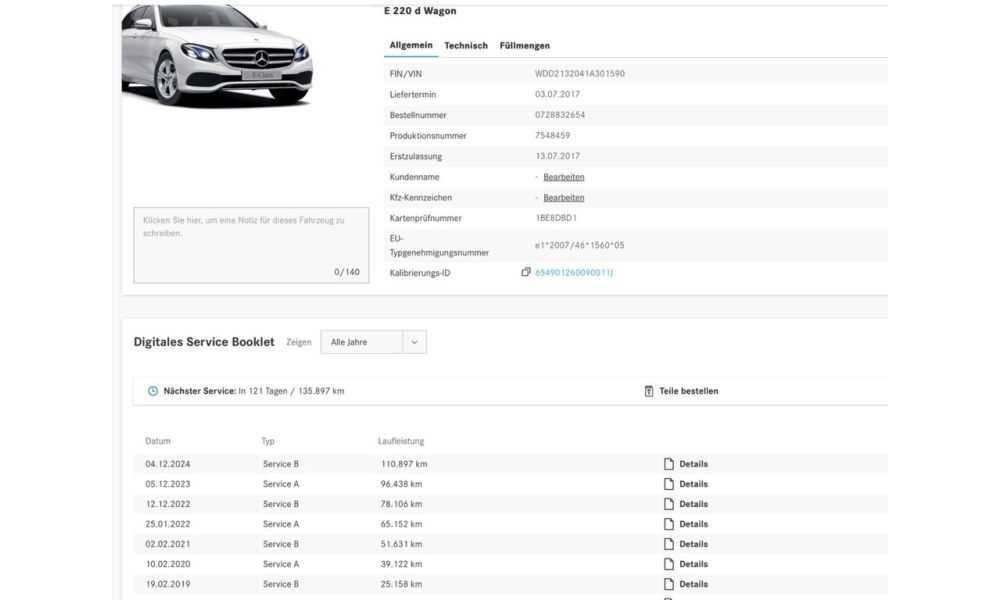Click the date 19.02.2019 in the service table
Screen dimensions: 1000x600
click(168, 584)
